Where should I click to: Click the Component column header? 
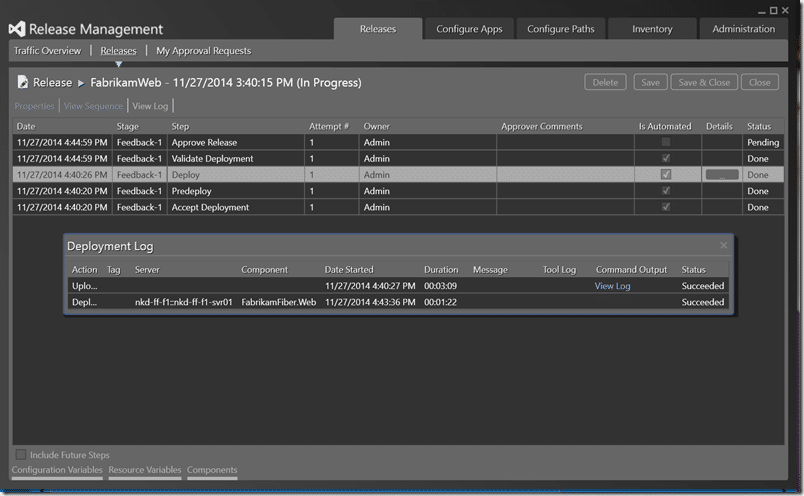click(x=265, y=270)
